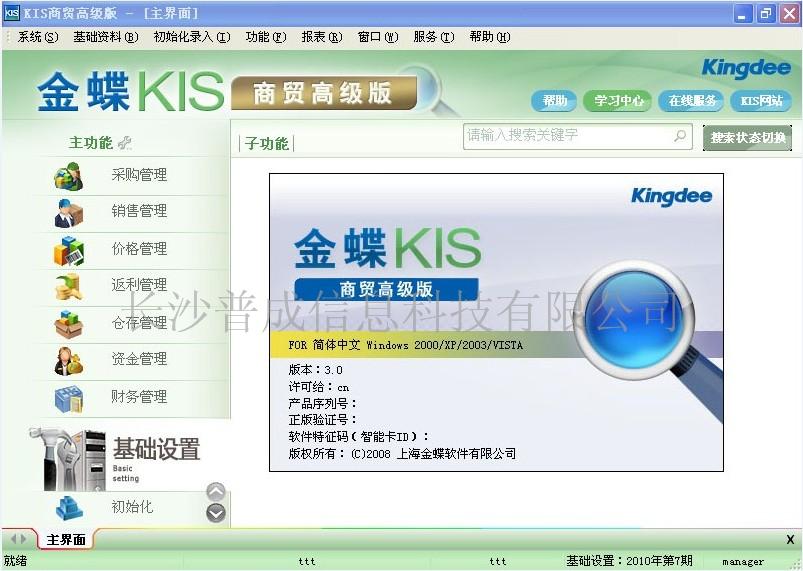Open the 报表(R) menu
The height and width of the screenshot is (571, 803).
pyautogui.click(x=322, y=37)
